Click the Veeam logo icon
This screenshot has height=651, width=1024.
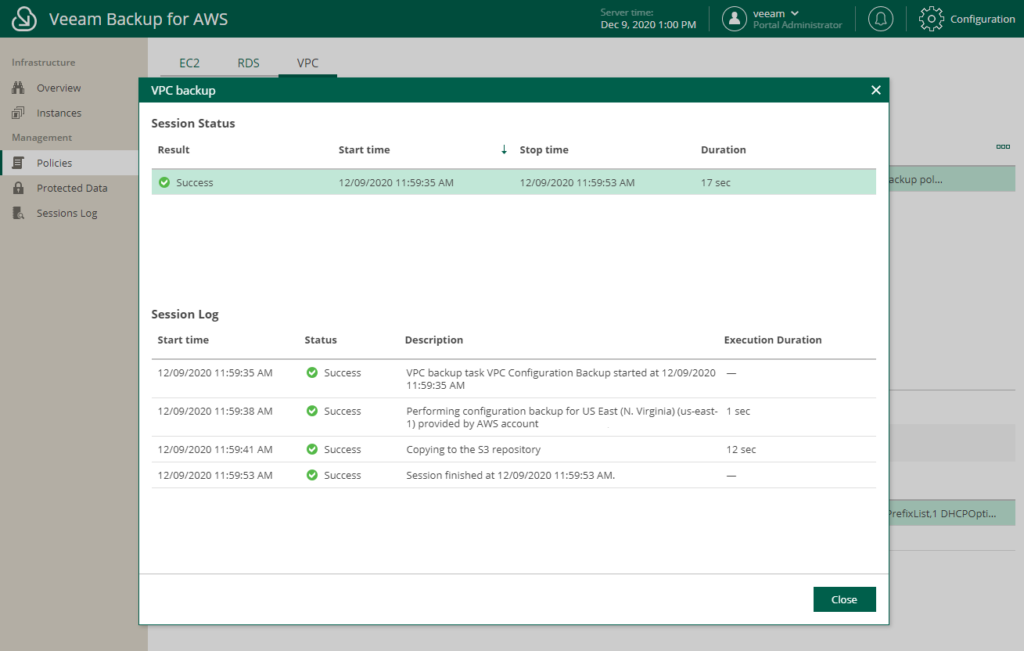point(24,19)
